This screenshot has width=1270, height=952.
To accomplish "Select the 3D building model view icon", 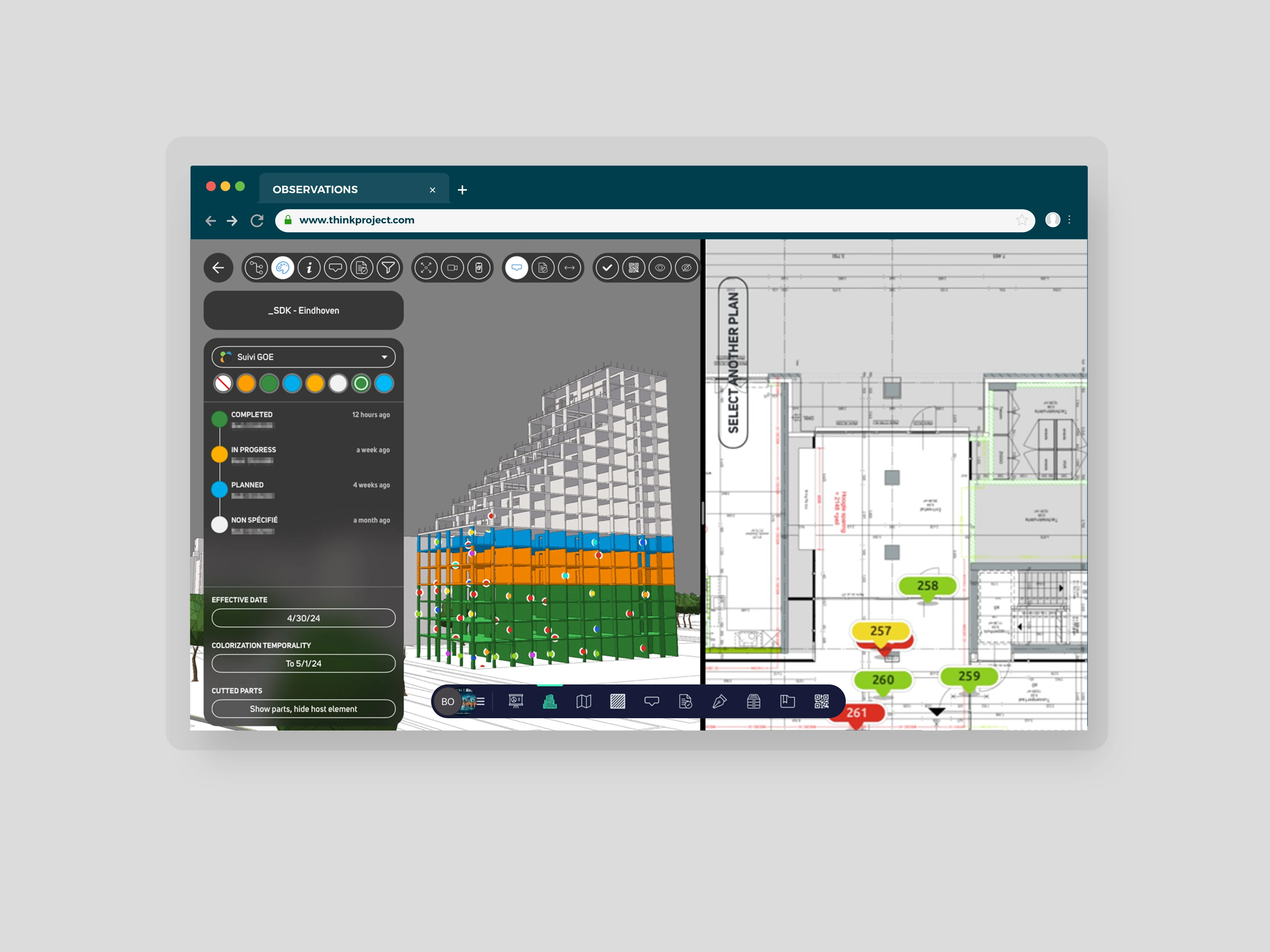I will click(x=549, y=701).
